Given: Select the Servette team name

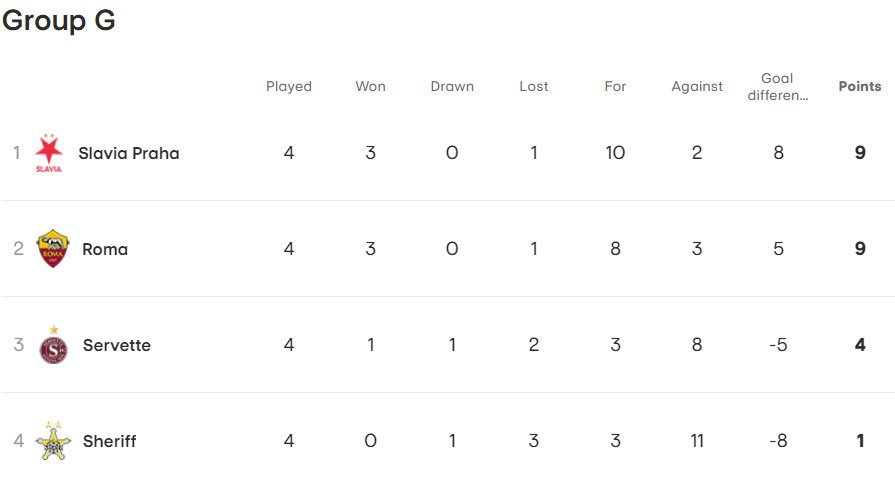Looking at the screenshot, I should tap(116, 345).
